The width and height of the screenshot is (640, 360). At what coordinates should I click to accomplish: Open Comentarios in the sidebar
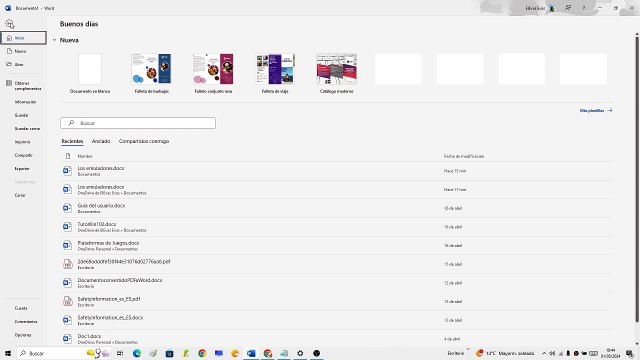tap(26, 322)
